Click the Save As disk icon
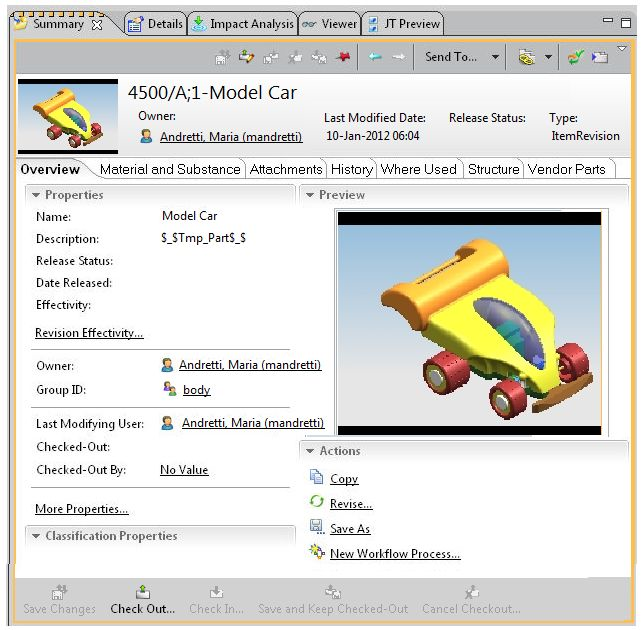 tap(316, 528)
